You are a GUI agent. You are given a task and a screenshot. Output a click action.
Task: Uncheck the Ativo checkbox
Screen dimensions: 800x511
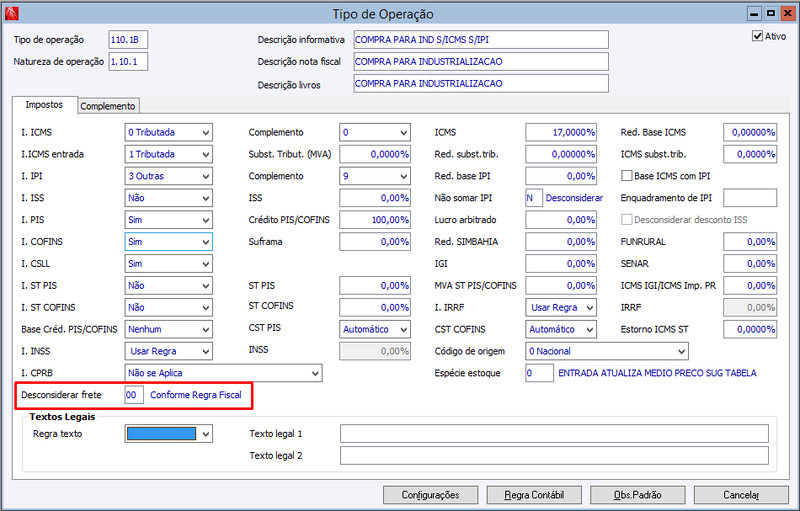point(757,36)
